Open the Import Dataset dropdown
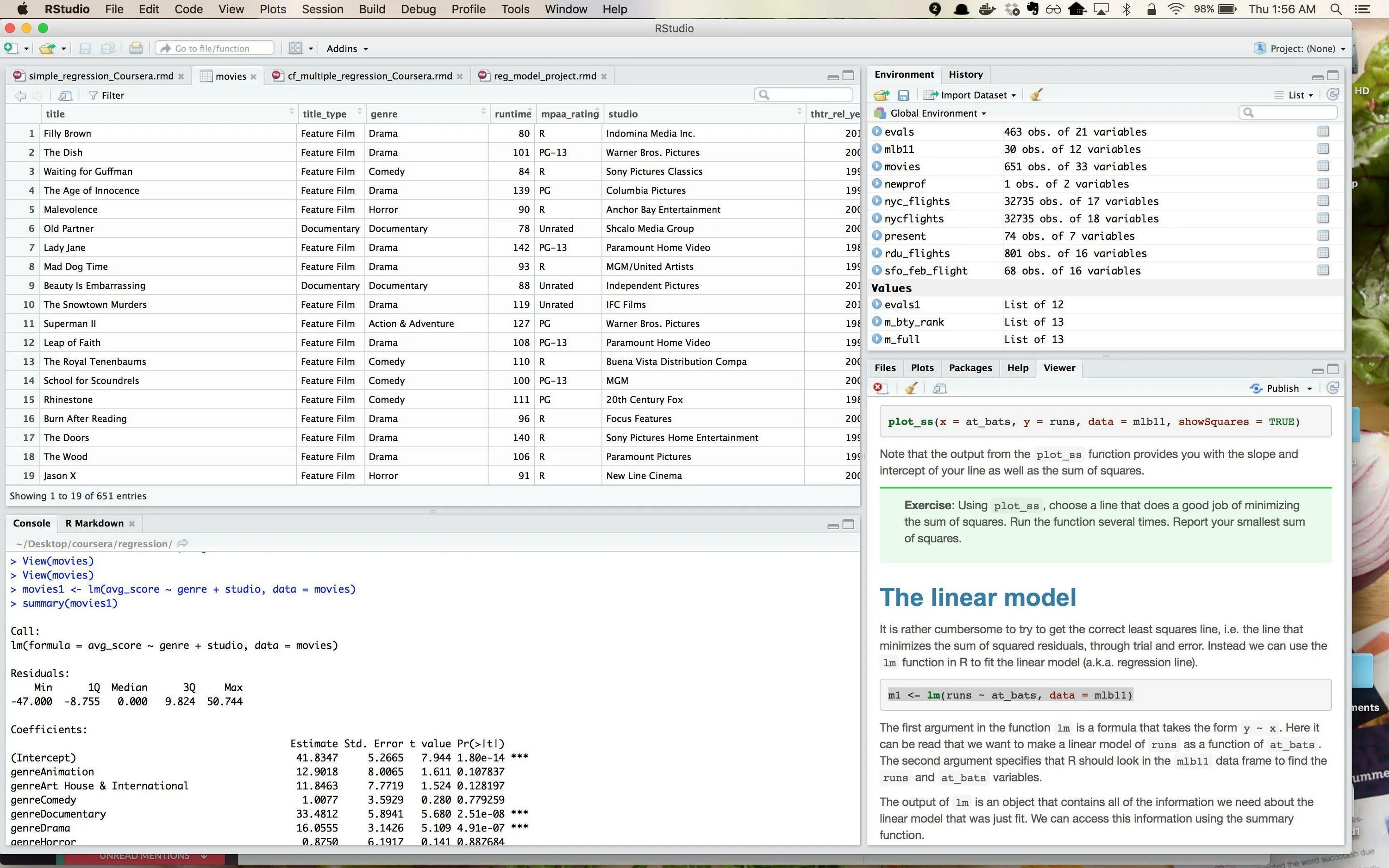Image resolution: width=1389 pixels, height=868 pixels. click(974, 95)
